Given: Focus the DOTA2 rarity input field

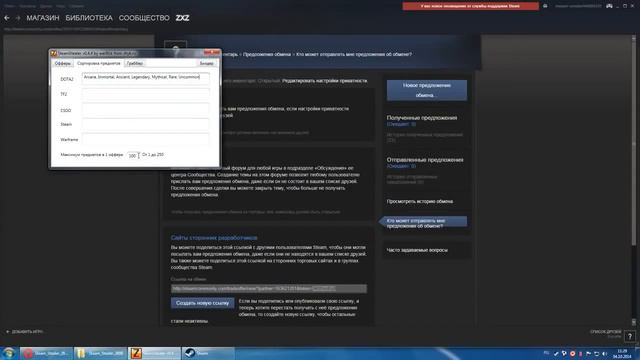Looking at the screenshot, I should pyautogui.click(x=146, y=78).
